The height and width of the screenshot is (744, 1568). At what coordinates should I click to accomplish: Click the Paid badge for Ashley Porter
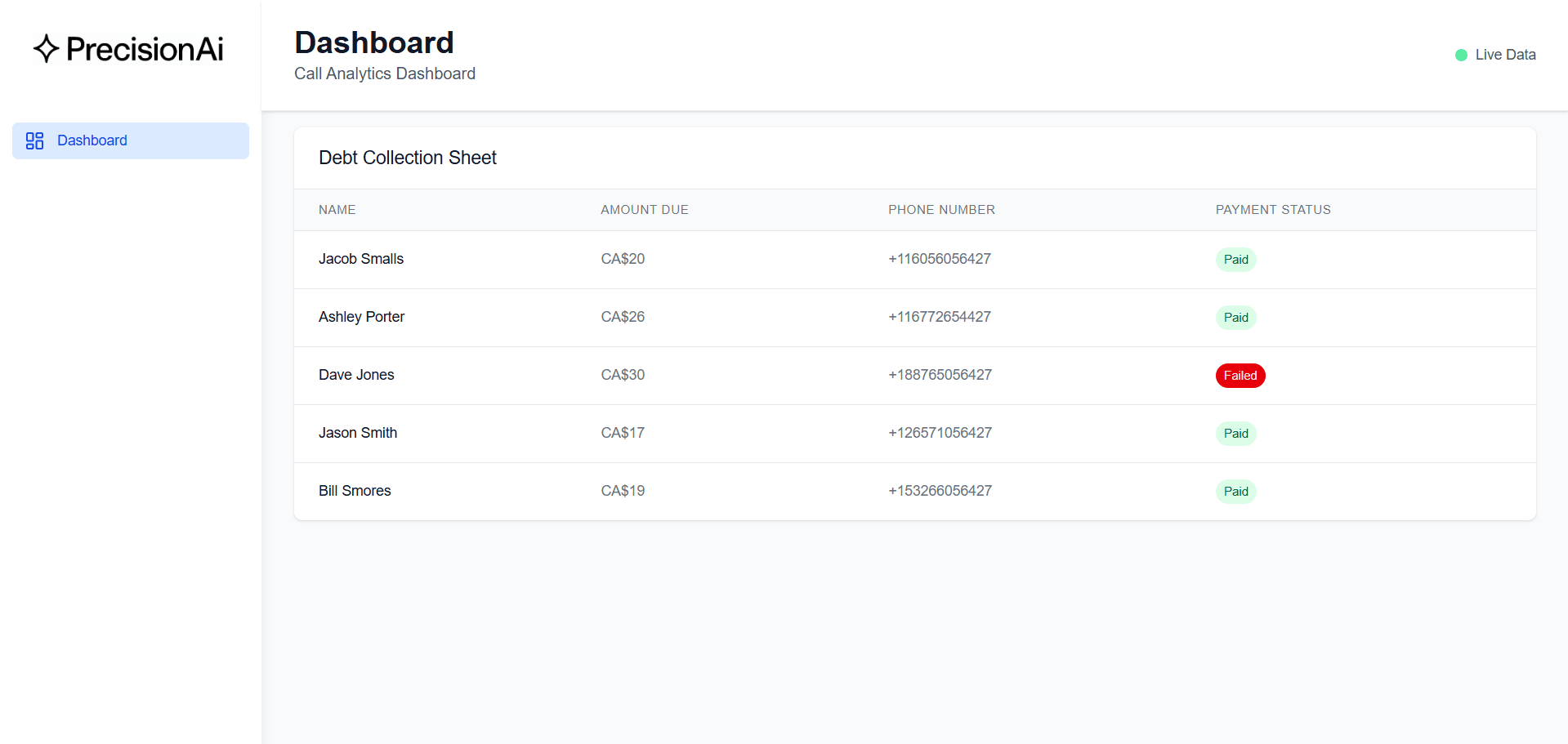(1235, 318)
